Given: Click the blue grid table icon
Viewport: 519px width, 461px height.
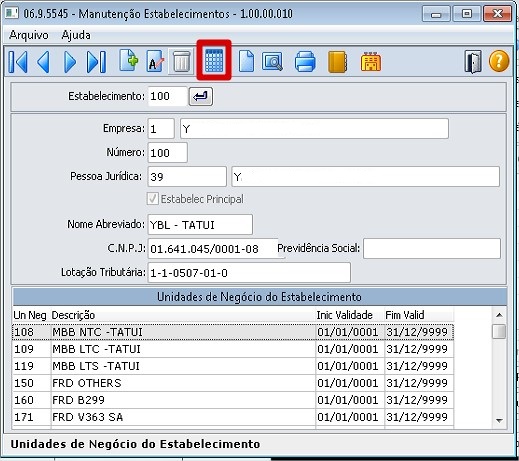Looking at the screenshot, I should pyautogui.click(x=214, y=60).
